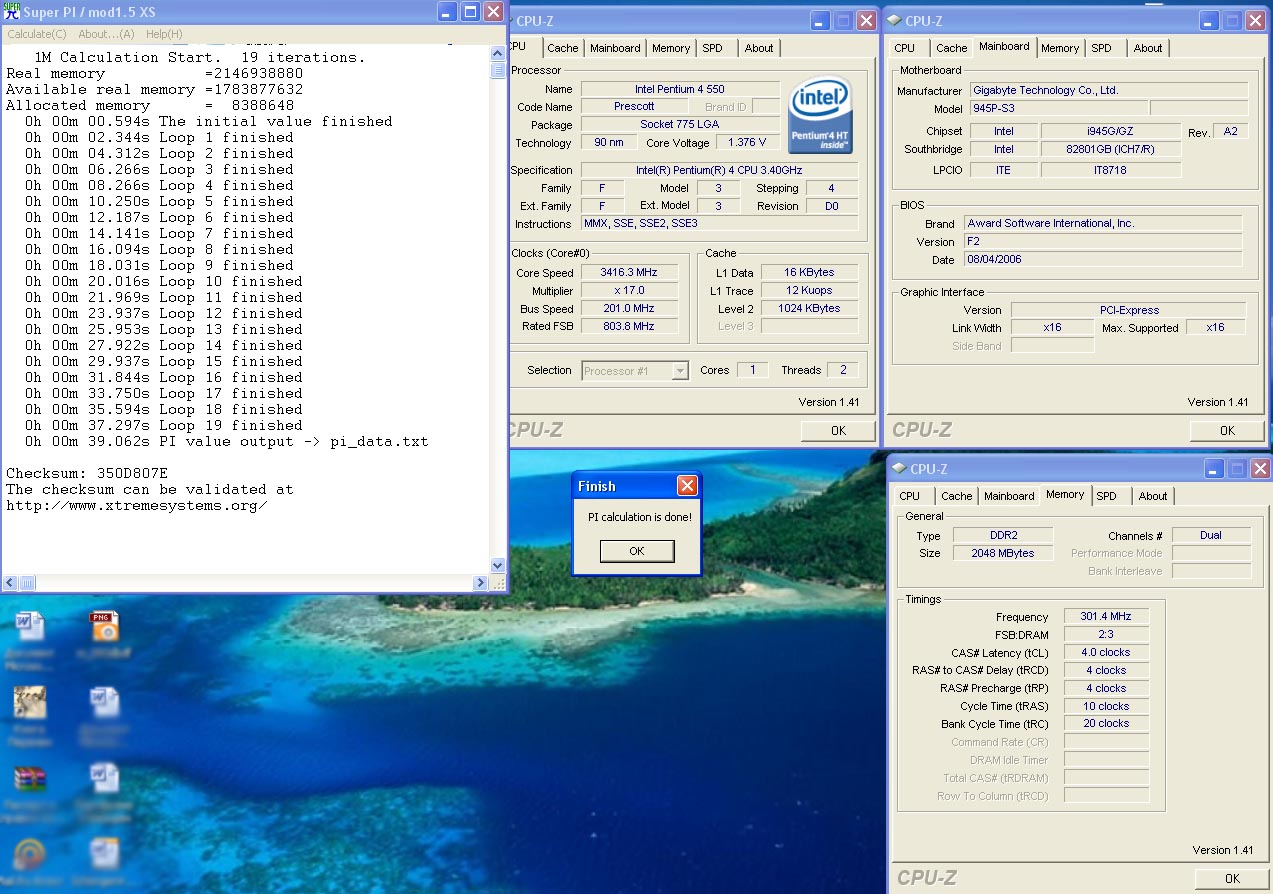Click Level 2 cache value '1024 KBytes'
Screen dimensions: 1273x894
(809, 308)
